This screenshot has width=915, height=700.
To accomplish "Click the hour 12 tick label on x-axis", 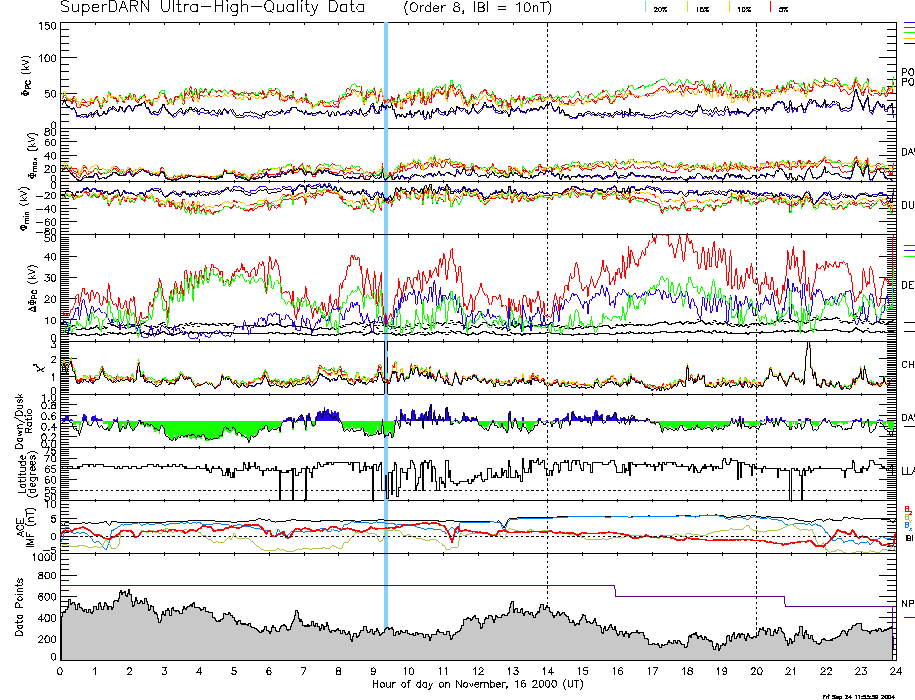I will [478, 671].
